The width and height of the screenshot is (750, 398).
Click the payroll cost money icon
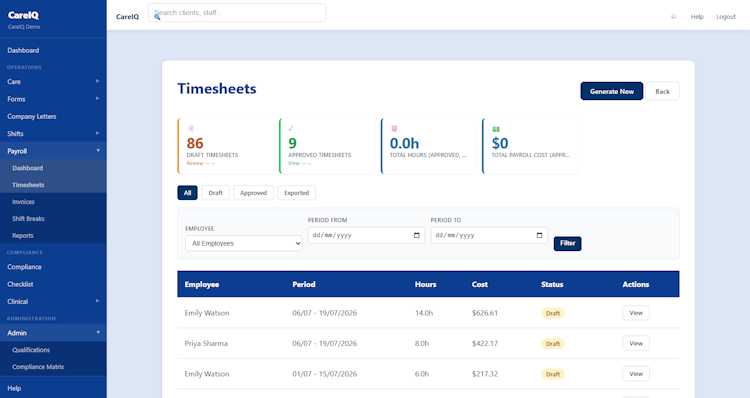click(496, 129)
